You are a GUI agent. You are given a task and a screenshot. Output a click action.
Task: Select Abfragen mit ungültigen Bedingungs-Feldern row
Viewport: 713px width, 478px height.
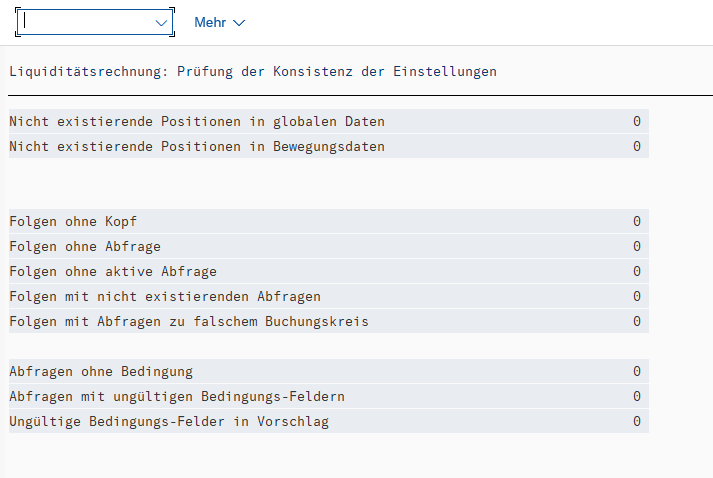[x=177, y=397]
